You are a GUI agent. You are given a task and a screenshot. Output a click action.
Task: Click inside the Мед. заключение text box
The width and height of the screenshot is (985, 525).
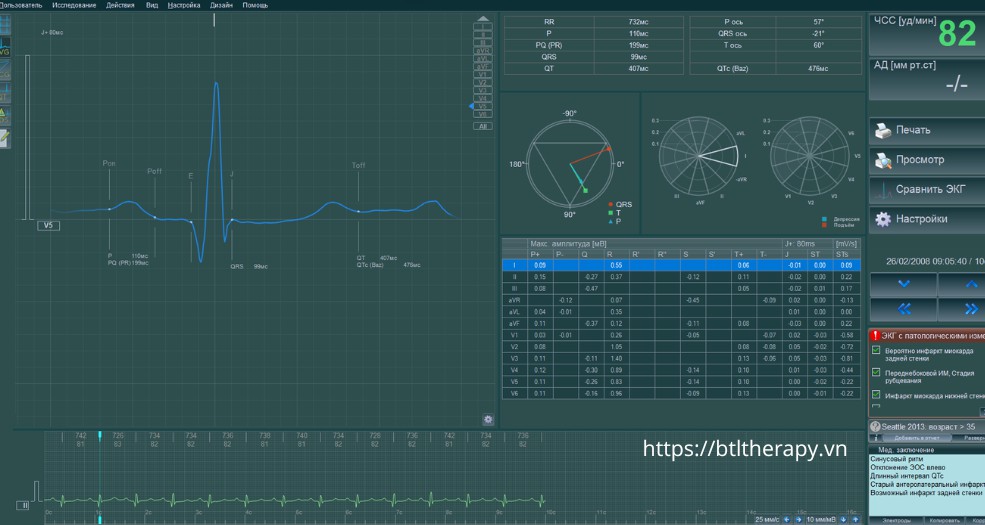click(x=927, y=484)
